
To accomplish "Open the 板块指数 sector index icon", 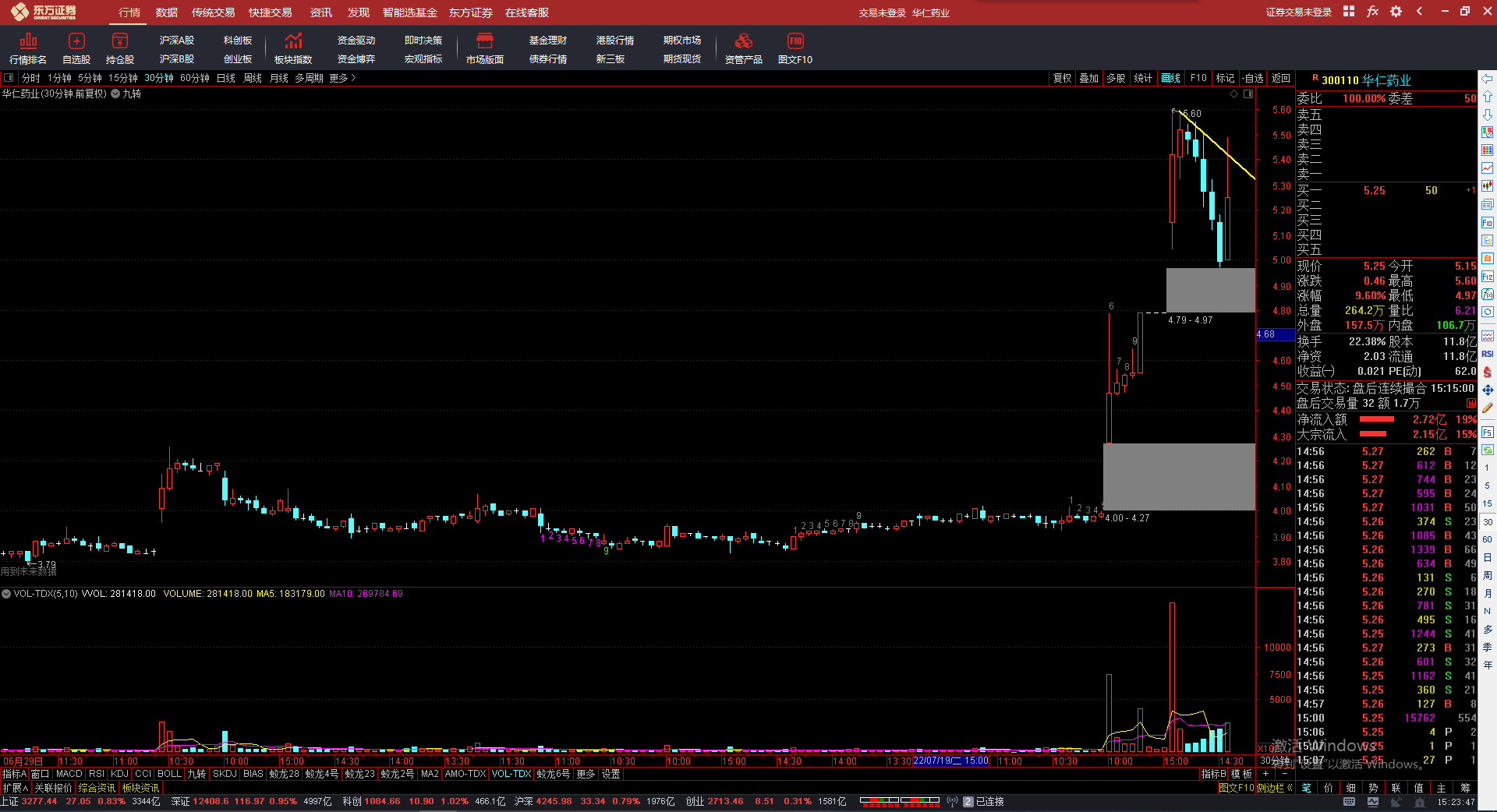I will [x=293, y=48].
